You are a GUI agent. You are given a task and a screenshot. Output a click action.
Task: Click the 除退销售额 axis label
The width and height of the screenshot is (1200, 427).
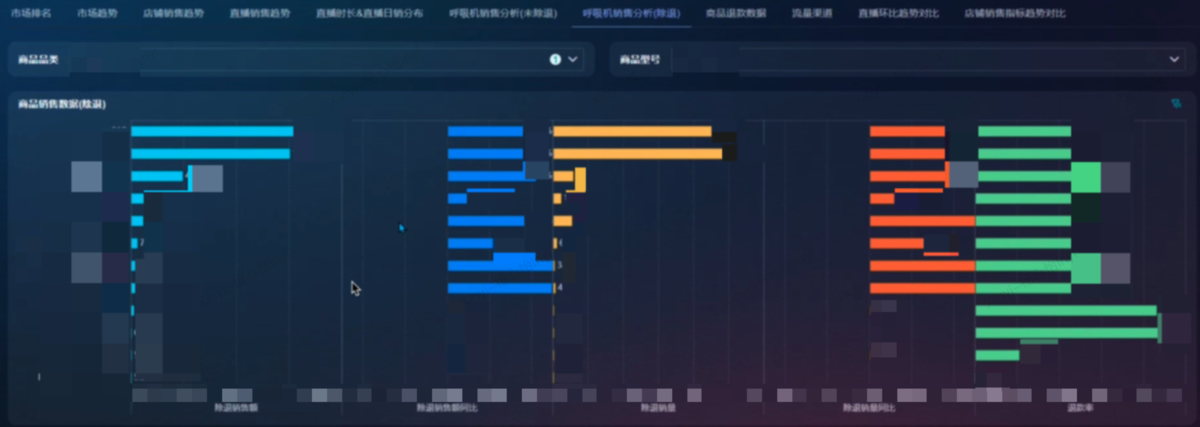tap(236, 408)
